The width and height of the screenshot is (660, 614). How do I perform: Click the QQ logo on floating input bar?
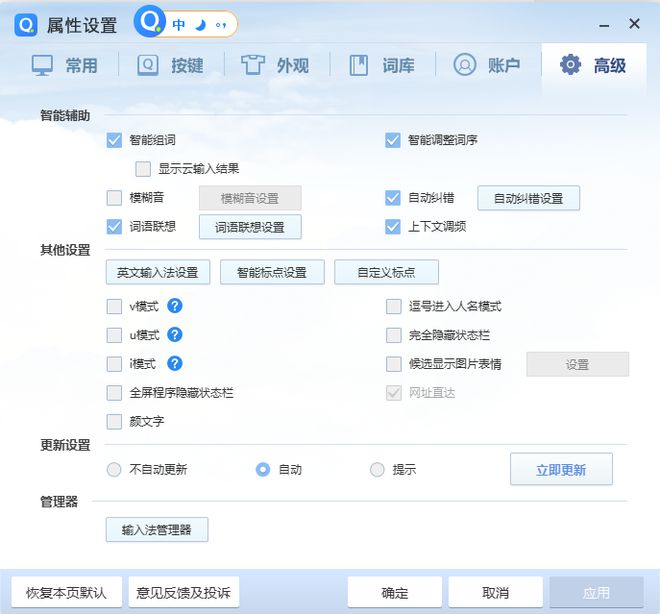tap(150, 22)
